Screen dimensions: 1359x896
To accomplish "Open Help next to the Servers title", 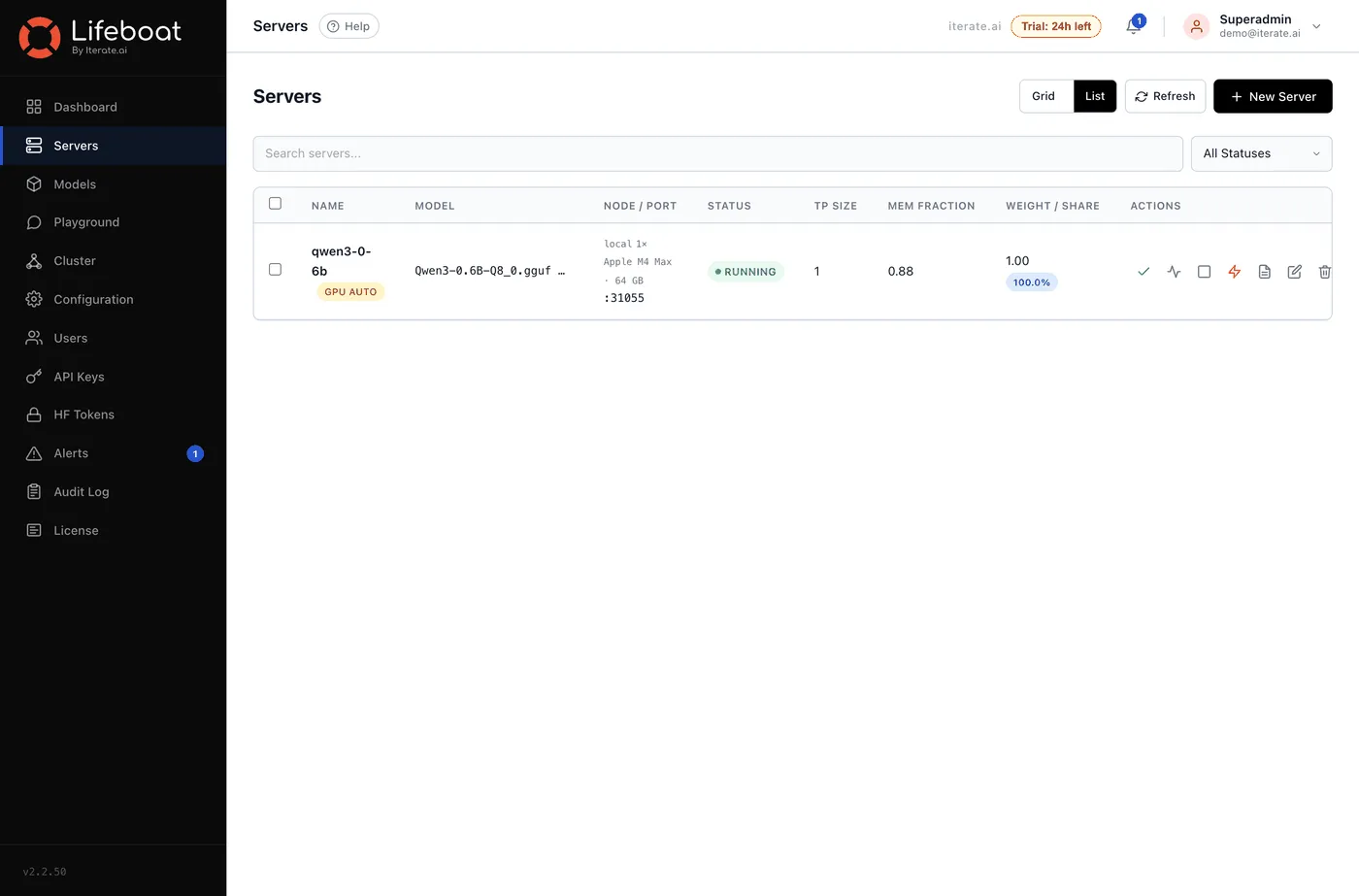I will pyautogui.click(x=349, y=26).
